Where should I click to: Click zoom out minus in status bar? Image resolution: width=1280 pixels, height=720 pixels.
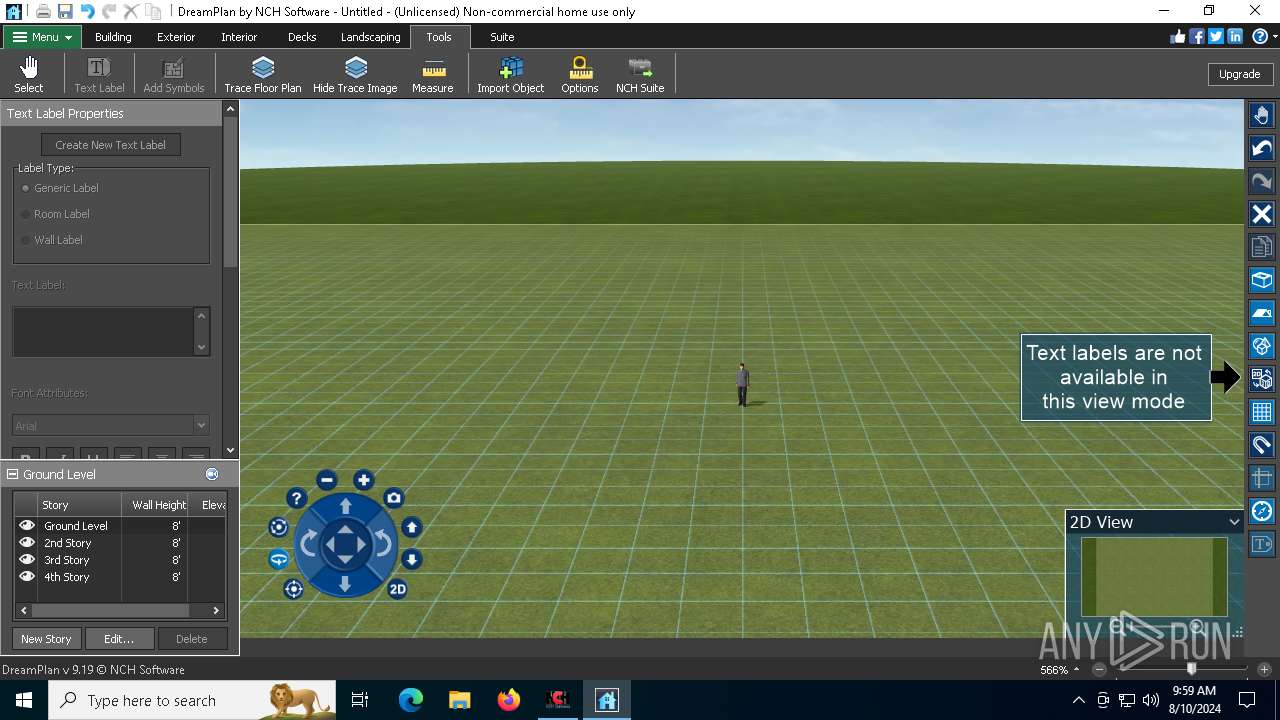coord(1099,670)
